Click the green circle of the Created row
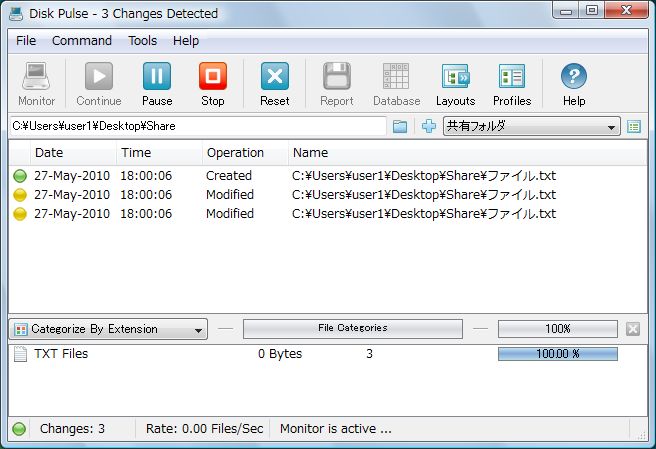The height and width of the screenshot is (449, 656). pyautogui.click(x=20, y=176)
